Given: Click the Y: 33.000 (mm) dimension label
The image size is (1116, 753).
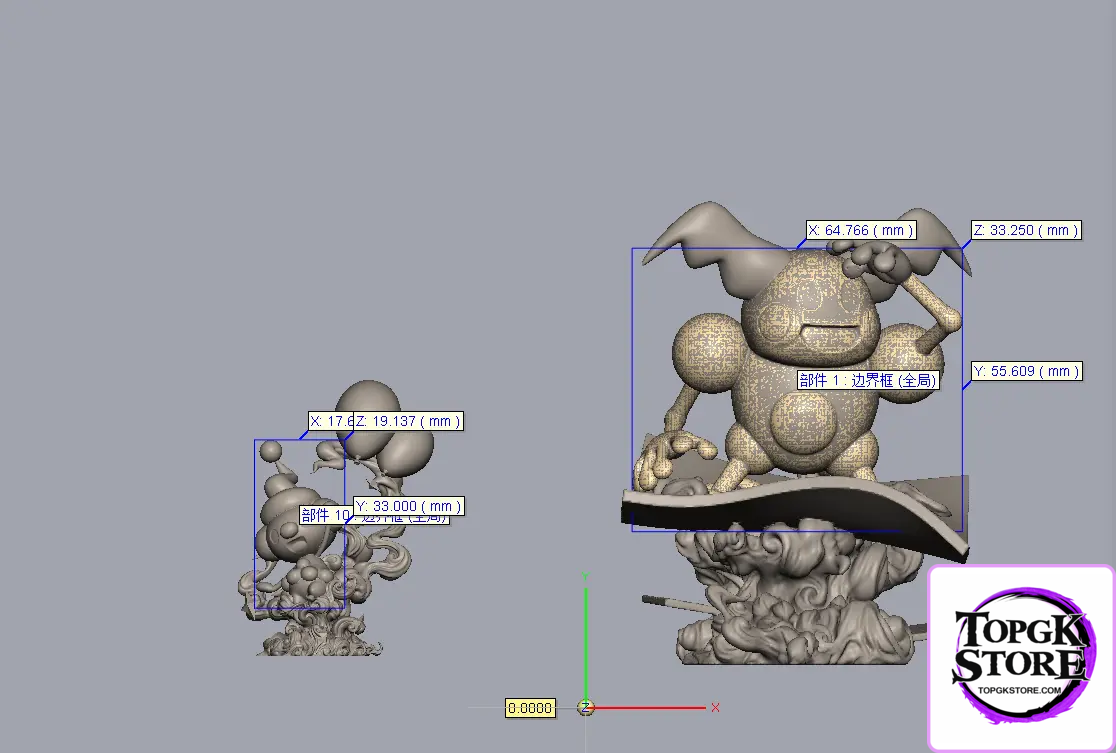Looking at the screenshot, I should (408, 506).
